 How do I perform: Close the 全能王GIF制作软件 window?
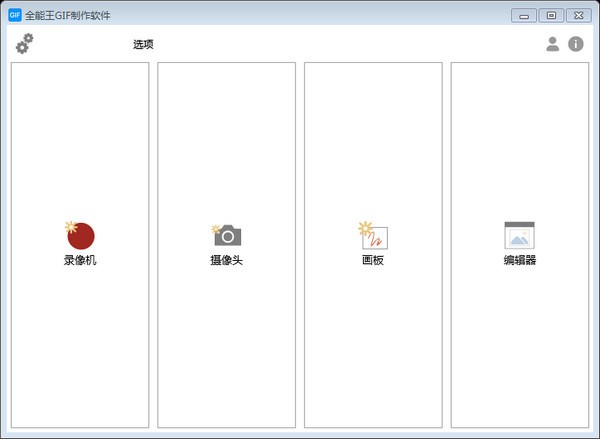click(x=579, y=15)
